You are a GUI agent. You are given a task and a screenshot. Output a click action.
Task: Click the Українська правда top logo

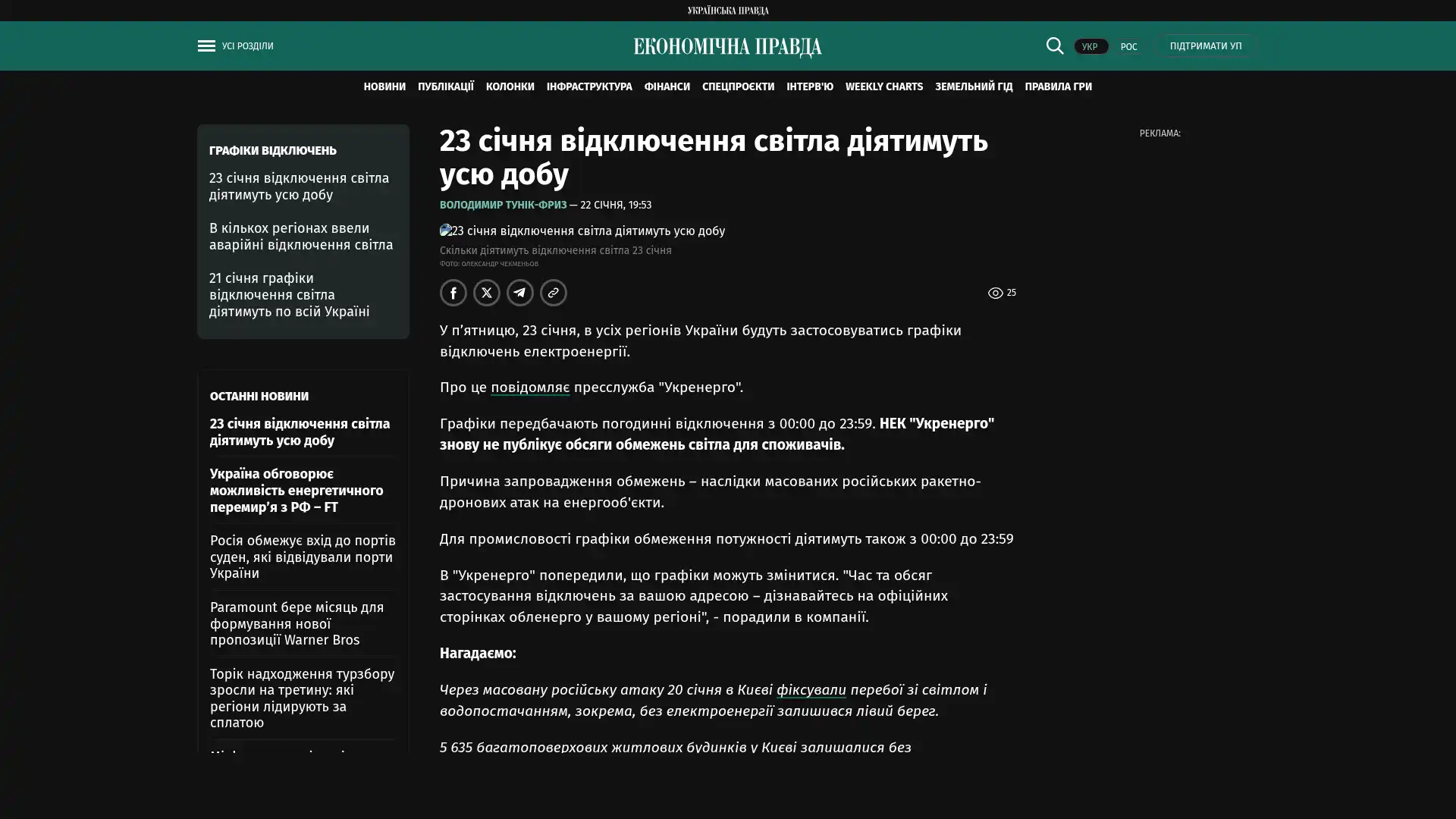point(728,11)
